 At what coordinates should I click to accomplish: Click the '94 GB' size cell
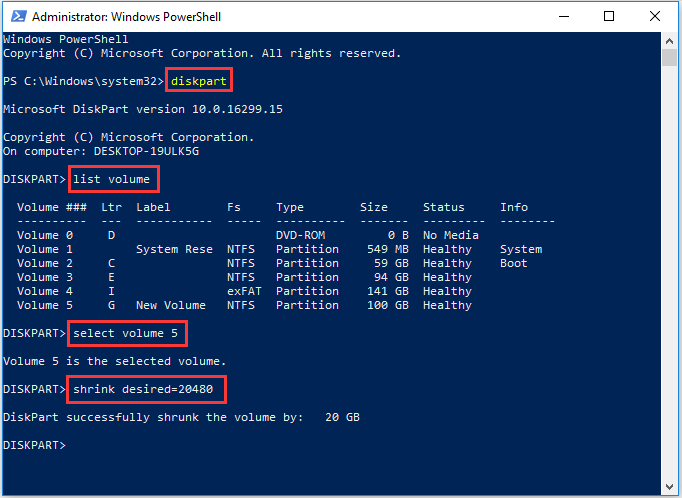[x=391, y=277]
